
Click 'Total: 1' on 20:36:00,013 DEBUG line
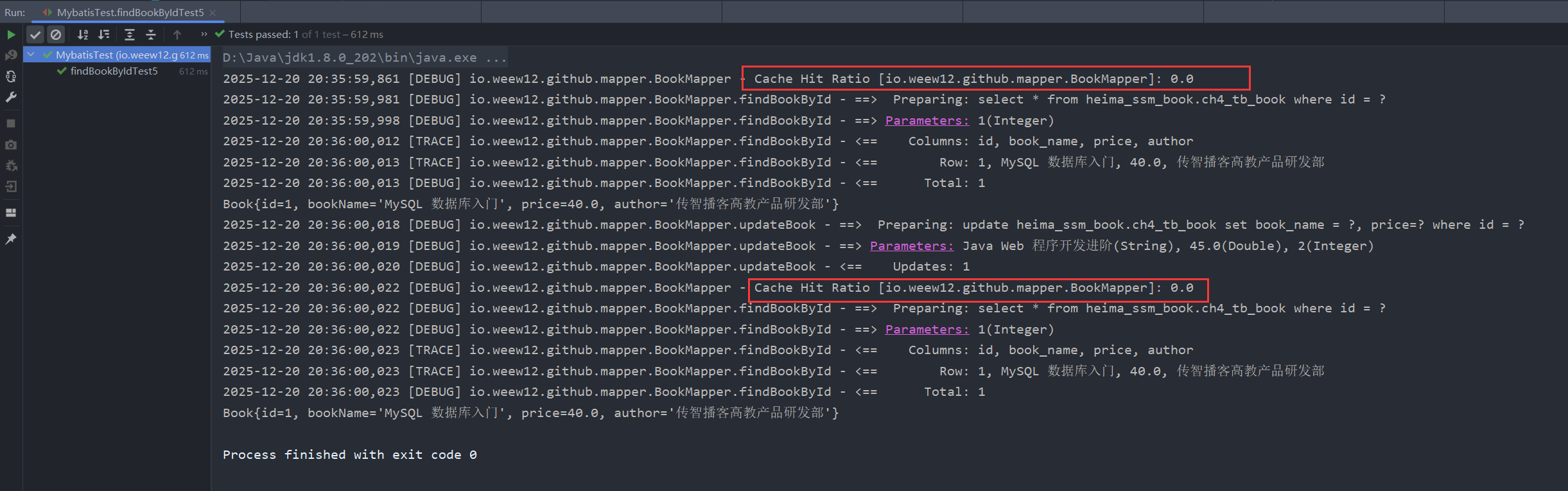coord(954,183)
